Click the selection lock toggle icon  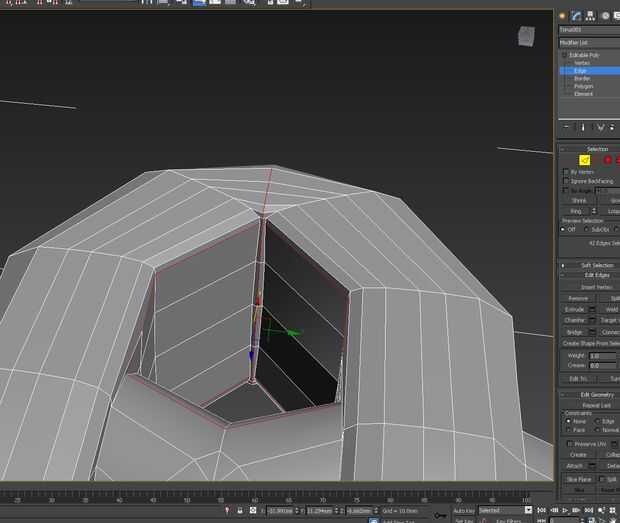click(x=239, y=510)
